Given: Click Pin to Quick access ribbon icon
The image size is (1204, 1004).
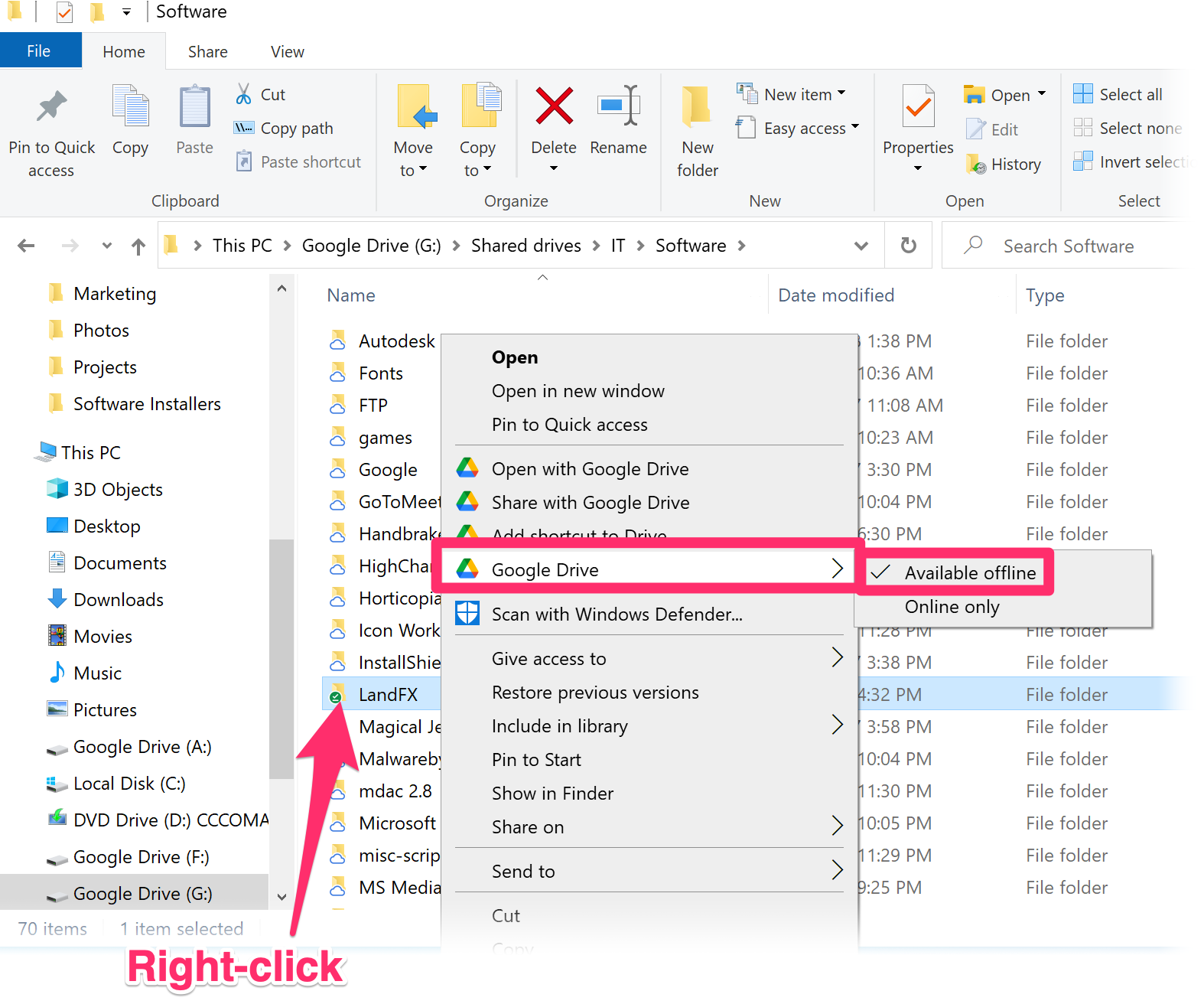Looking at the screenshot, I should point(51,106).
